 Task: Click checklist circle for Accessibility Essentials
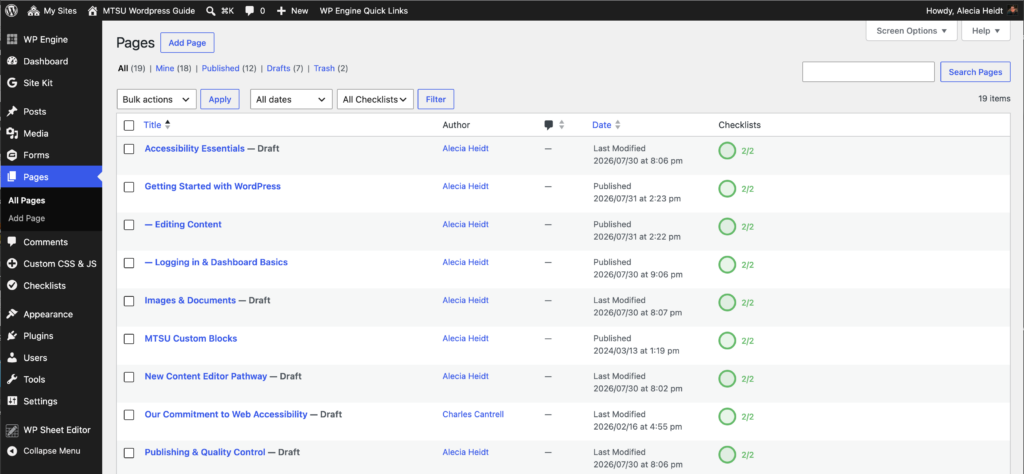point(727,151)
